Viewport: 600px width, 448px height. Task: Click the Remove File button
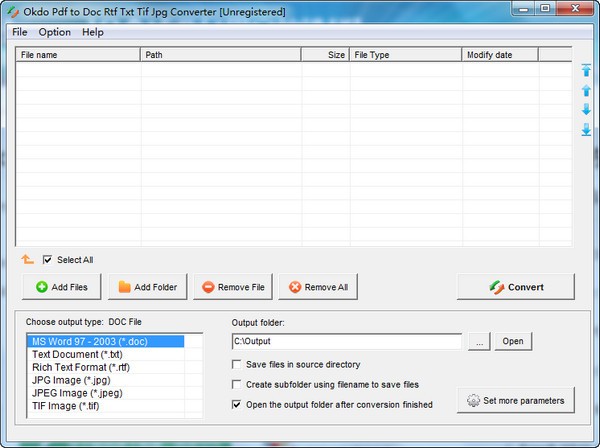233,287
